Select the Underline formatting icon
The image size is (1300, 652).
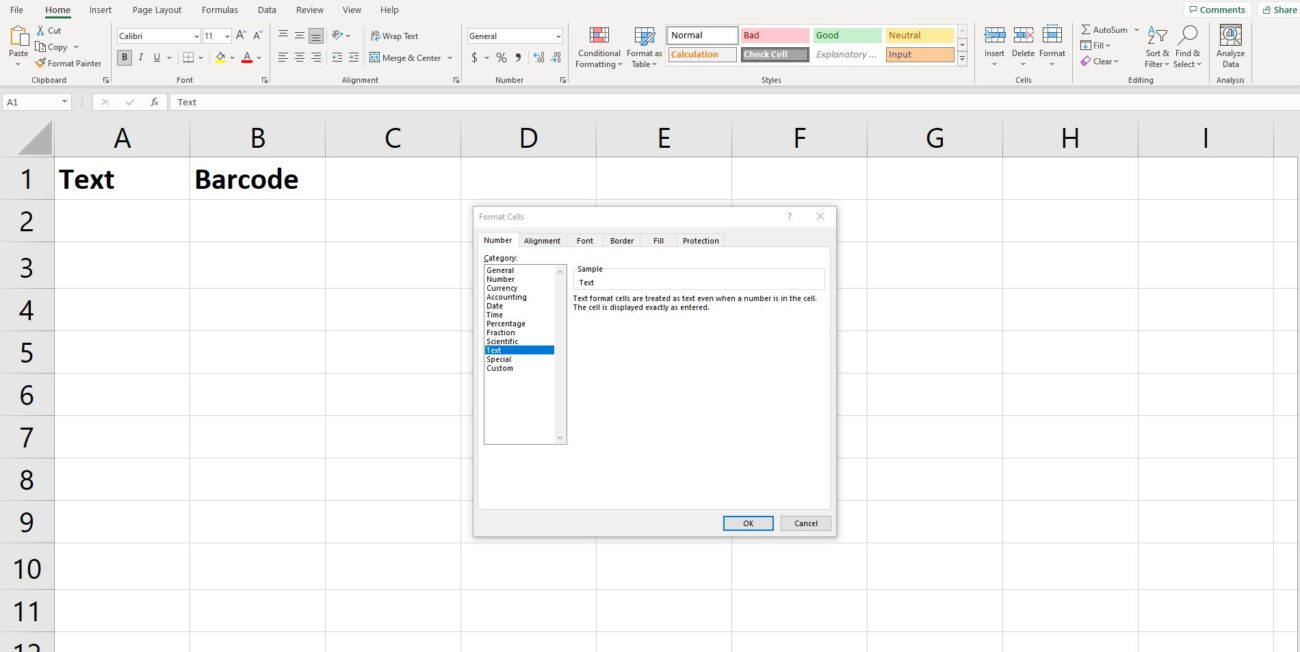click(157, 57)
